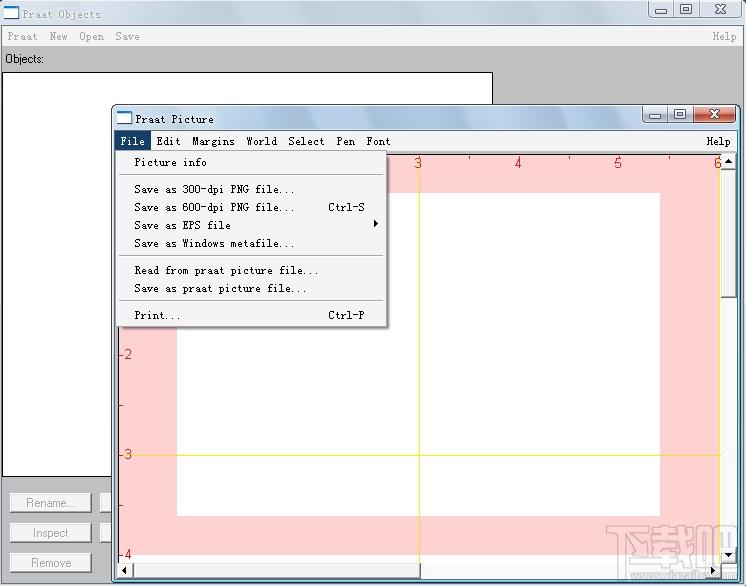Image resolution: width=746 pixels, height=586 pixels.
Task: Click Praat Picture window title icon
Action: pos(124,117)
